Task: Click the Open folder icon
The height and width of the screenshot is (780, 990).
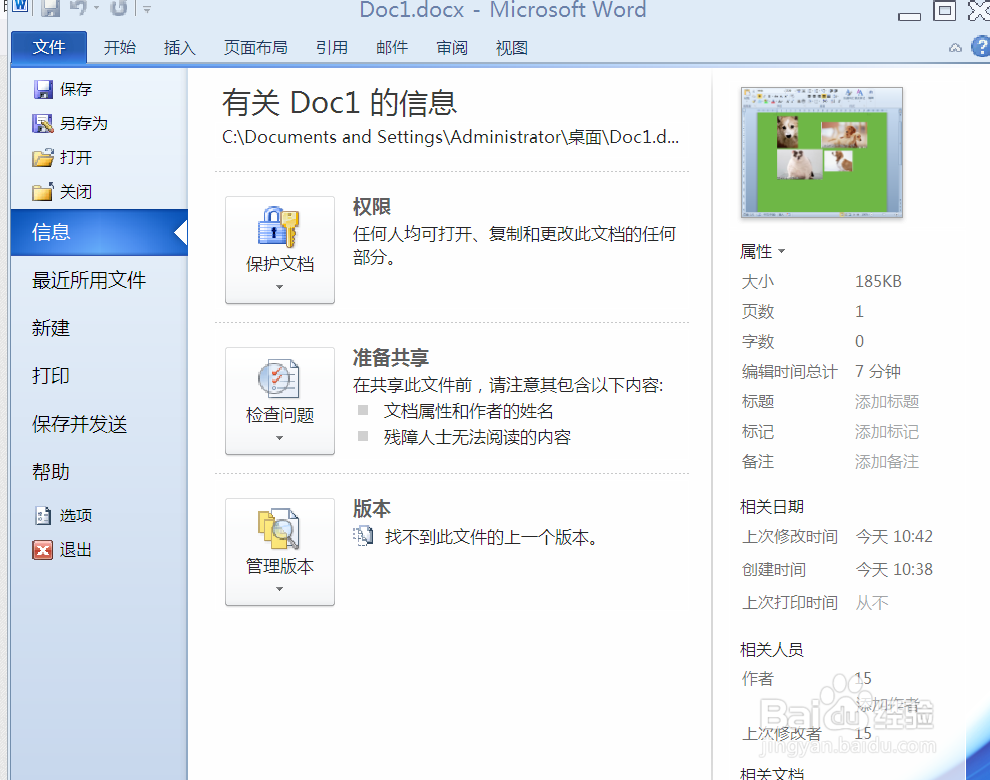Action: [x=43, y=157]
